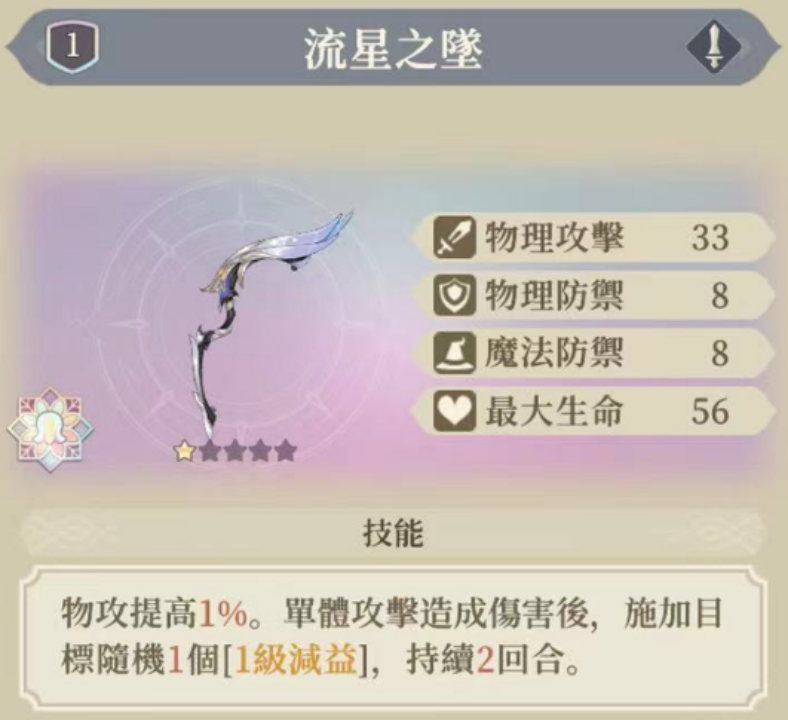Click the 流星之墜 title text
The width and height of the screenshot is (788, 720).
[393, 49]
